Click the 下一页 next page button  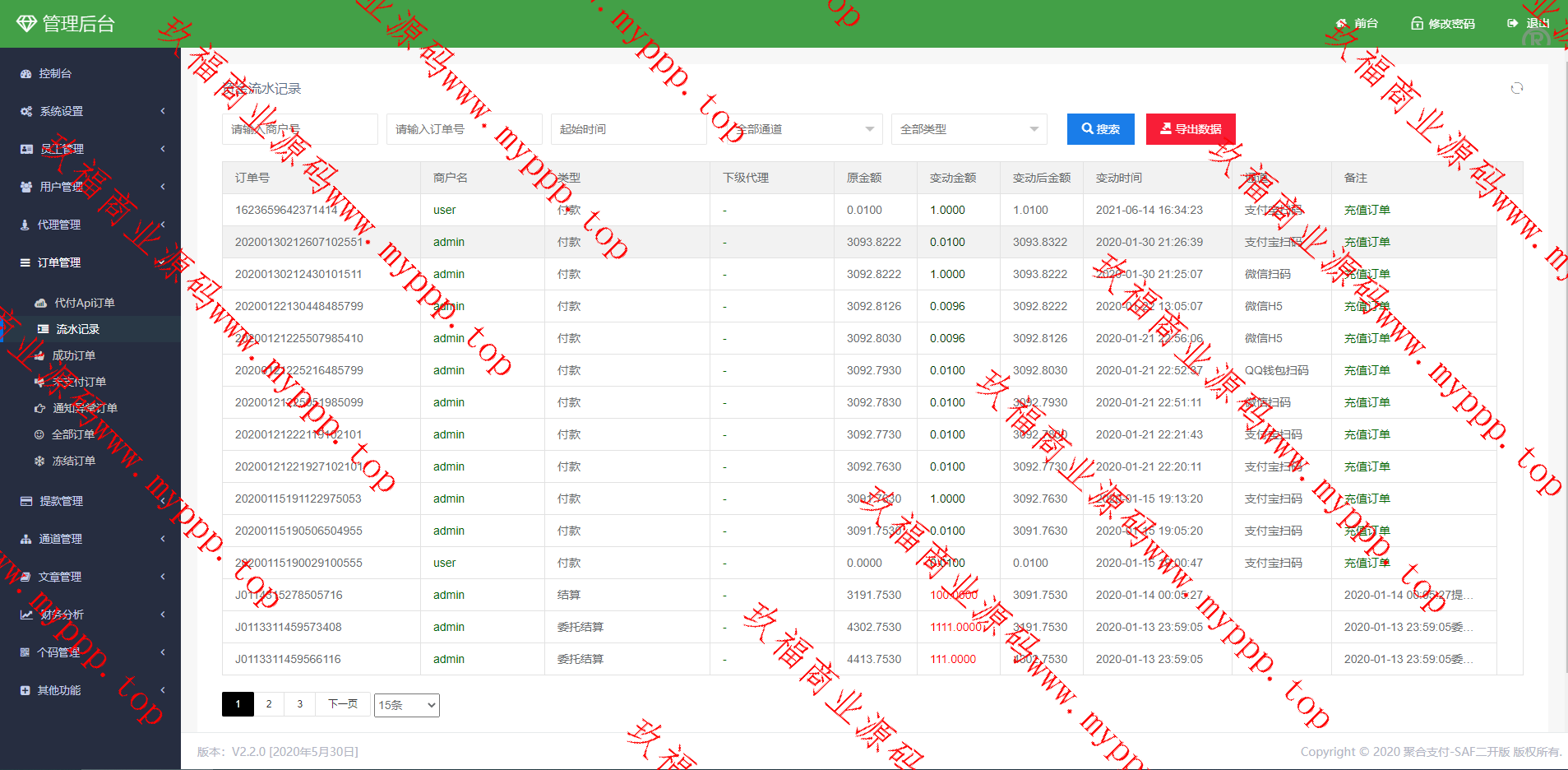[x=343, y=704]
